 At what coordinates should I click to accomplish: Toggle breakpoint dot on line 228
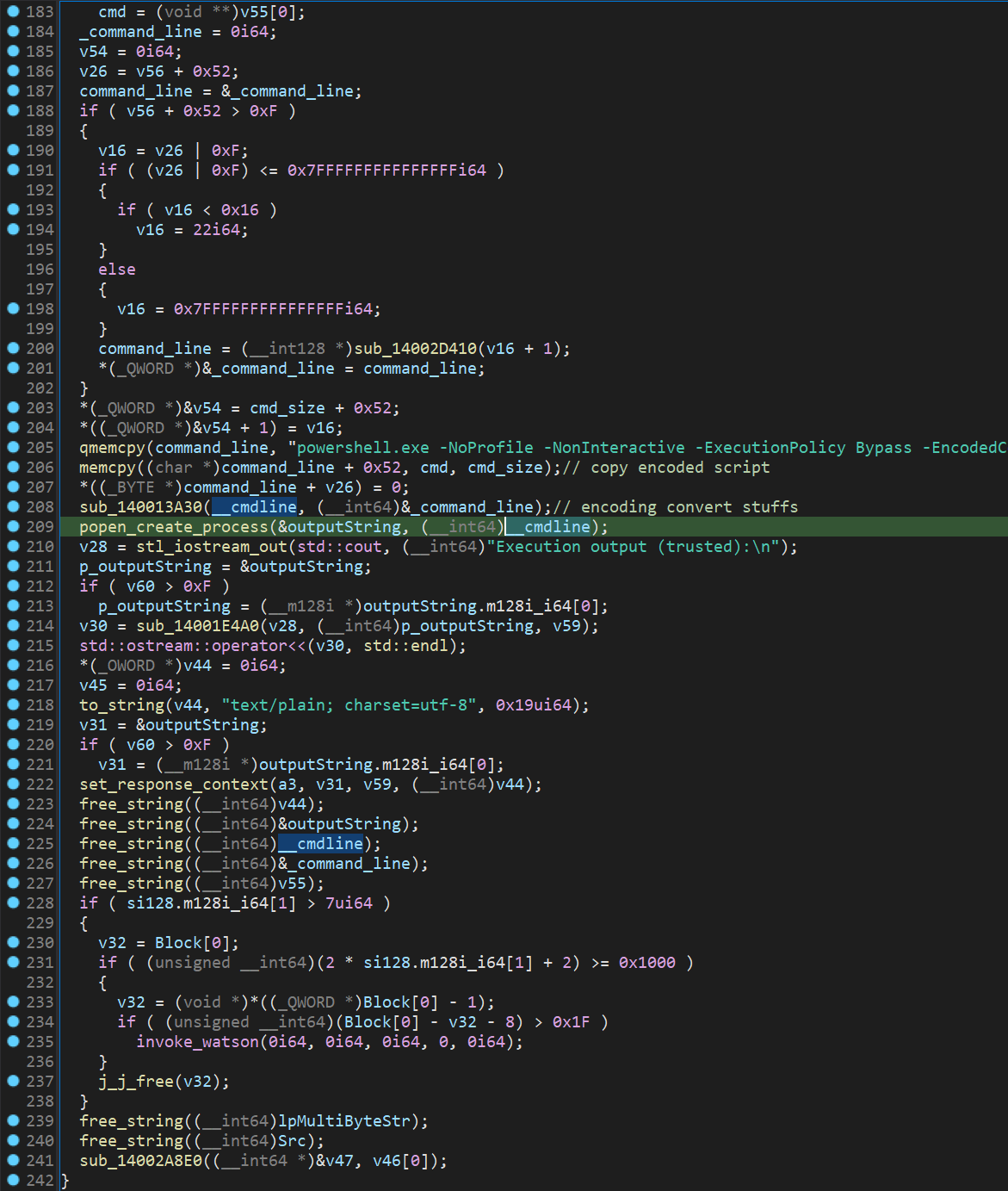pyautogui.click(x=13, y=903)
